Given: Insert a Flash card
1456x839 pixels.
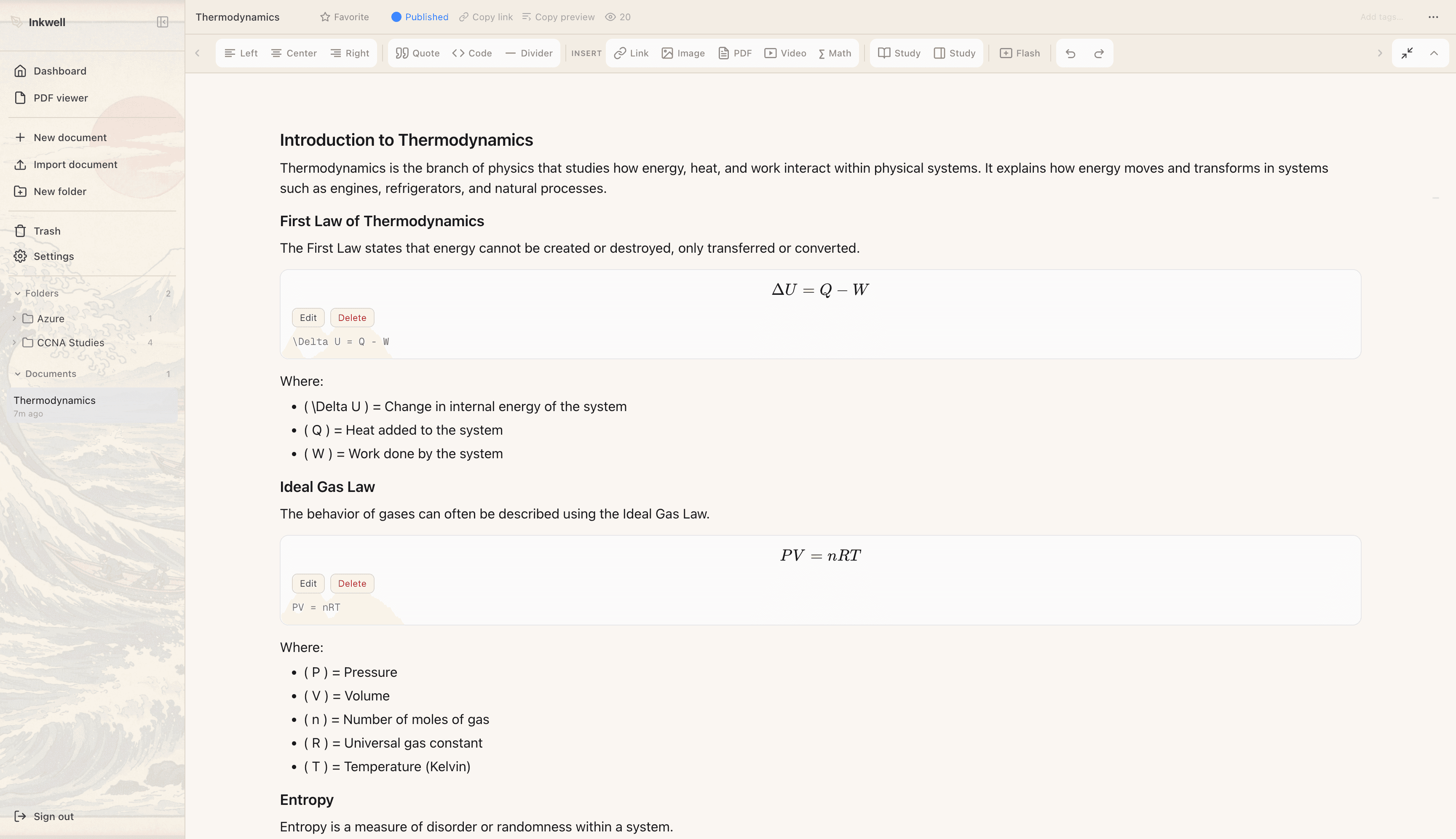Looking at the screenshot, I should click(1020, 53).
